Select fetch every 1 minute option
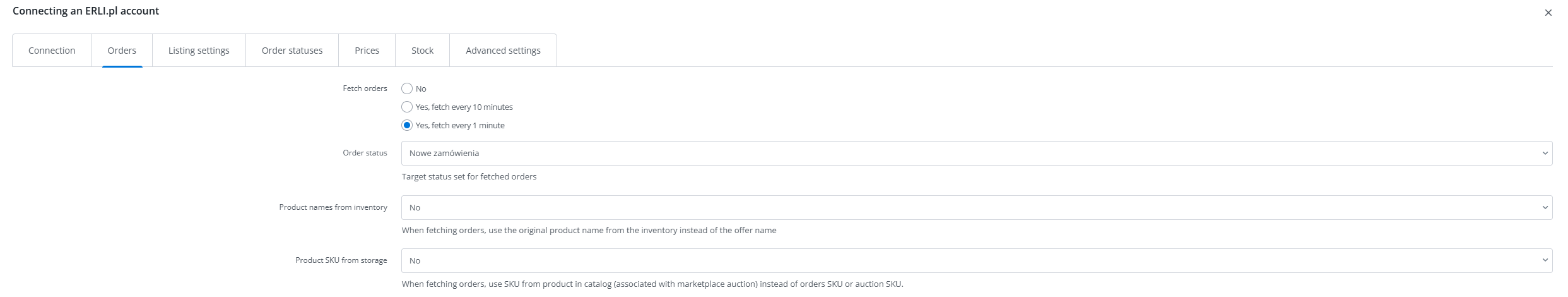This screenshot has height=297, width=1568. (407, 125)
